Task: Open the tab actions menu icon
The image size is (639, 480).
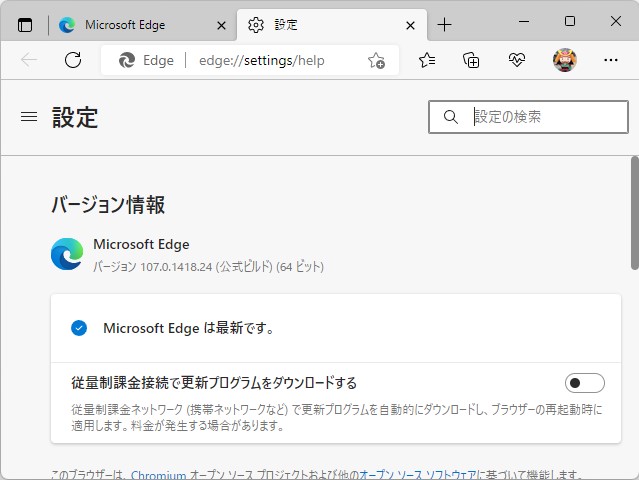Action: [x=25, y=25]
